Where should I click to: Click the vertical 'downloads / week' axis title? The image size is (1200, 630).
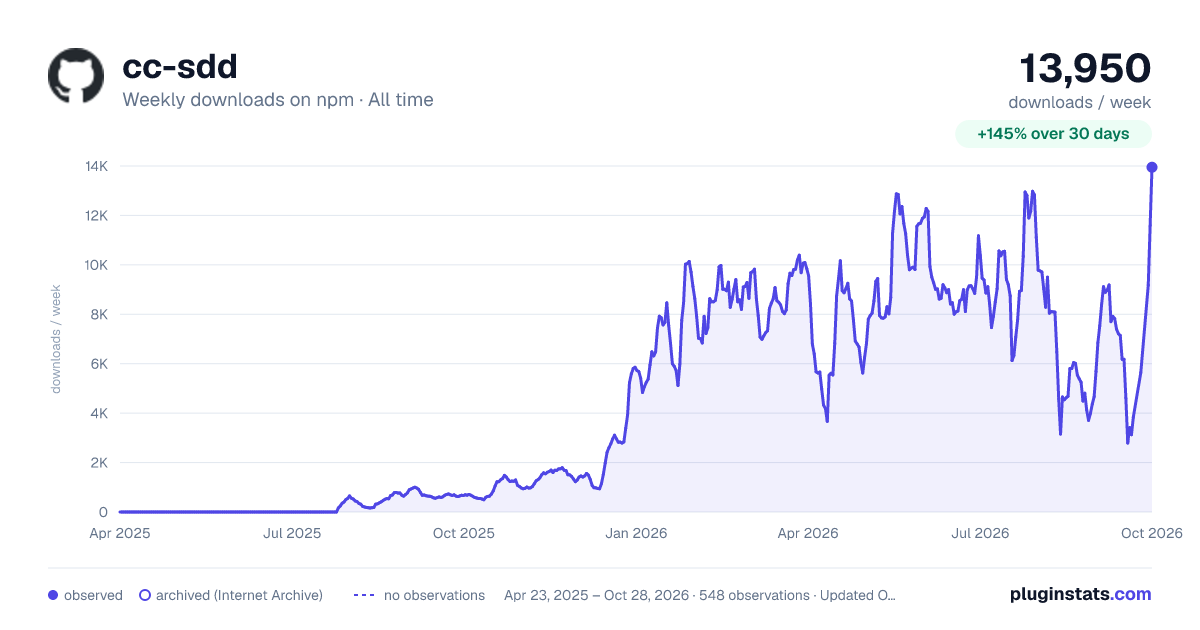point(56,339)
